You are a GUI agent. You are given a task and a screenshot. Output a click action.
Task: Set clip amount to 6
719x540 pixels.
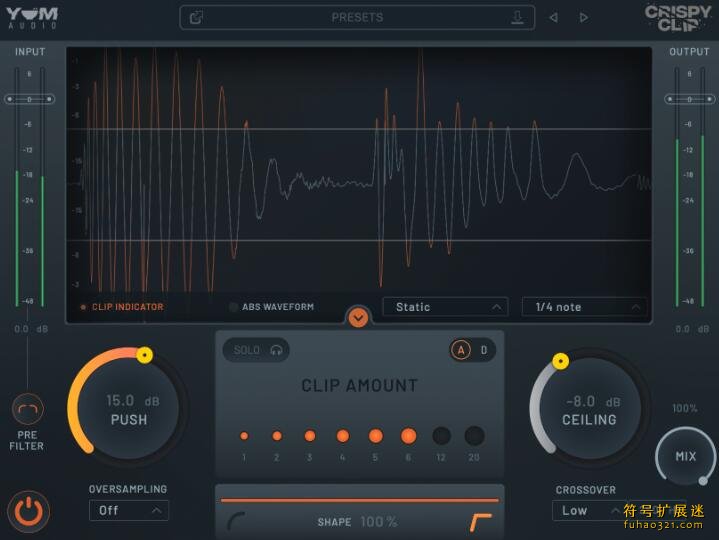coord(409,436)
